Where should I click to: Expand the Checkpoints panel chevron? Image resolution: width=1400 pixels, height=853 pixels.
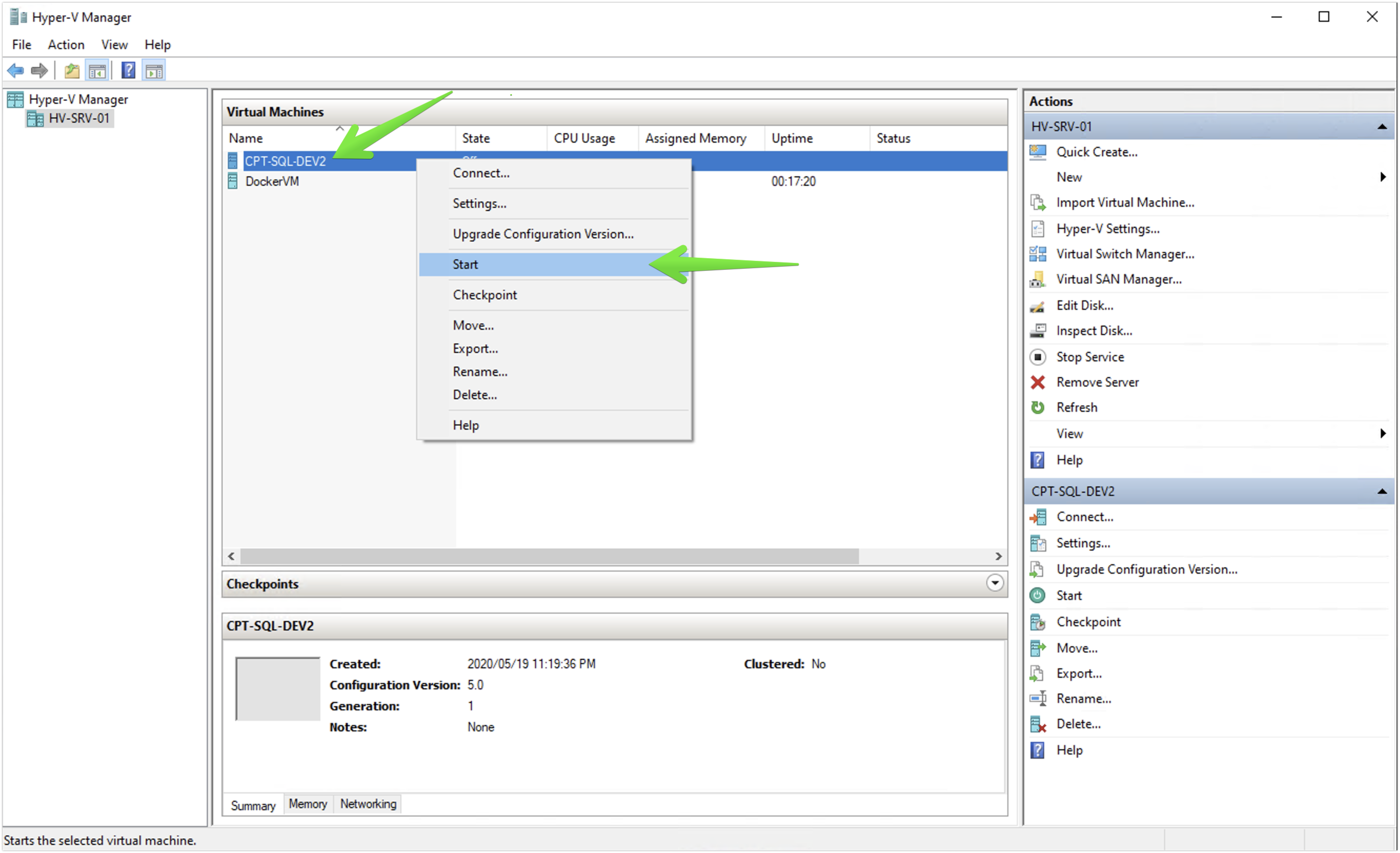coord(994,583)
